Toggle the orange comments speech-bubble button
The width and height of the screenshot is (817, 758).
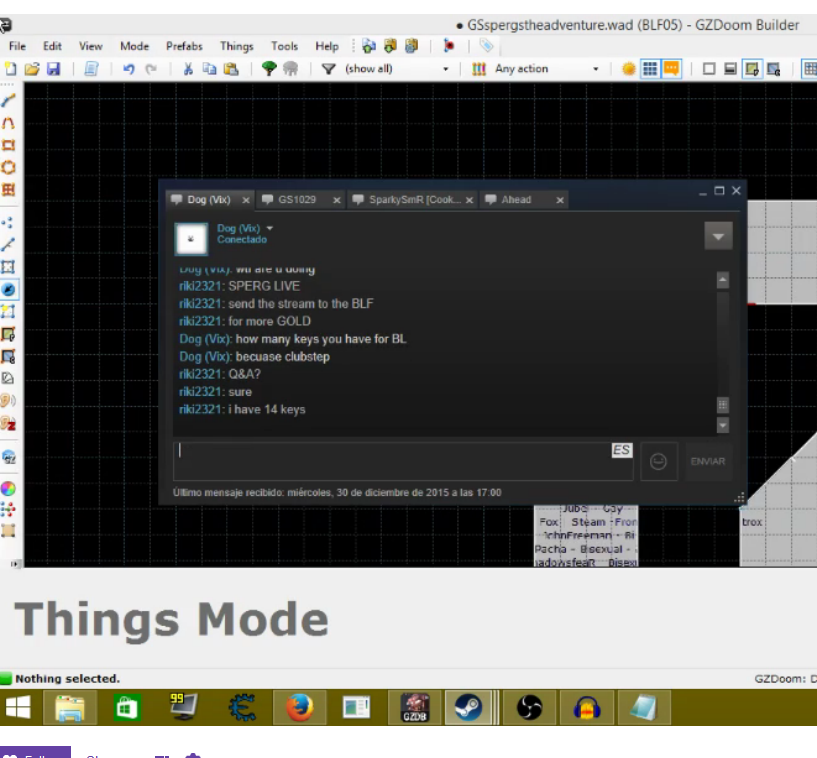[x=672, y=69]
